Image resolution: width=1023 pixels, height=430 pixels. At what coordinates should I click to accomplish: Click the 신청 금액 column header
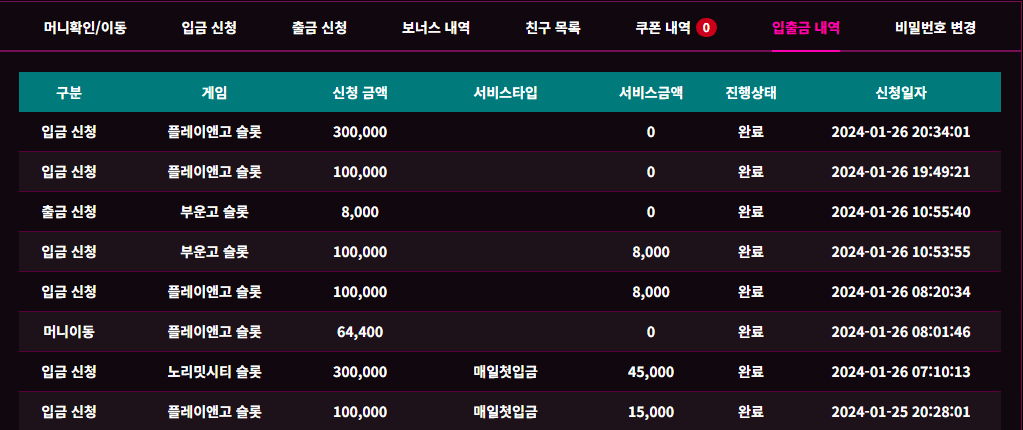[x=360, y=93]
